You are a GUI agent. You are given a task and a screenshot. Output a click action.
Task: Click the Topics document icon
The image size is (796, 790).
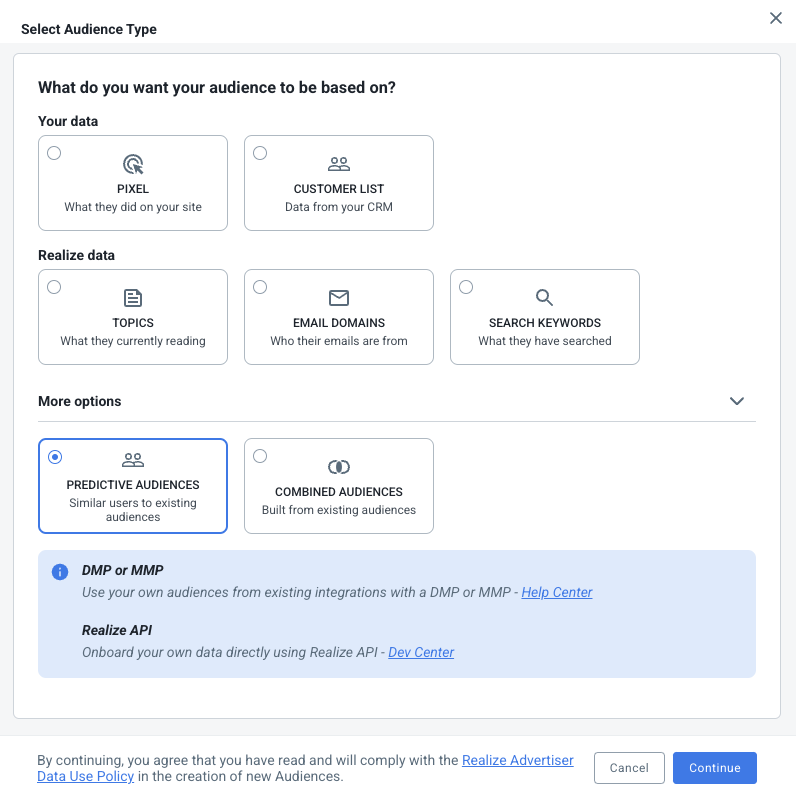click(133, 298)
